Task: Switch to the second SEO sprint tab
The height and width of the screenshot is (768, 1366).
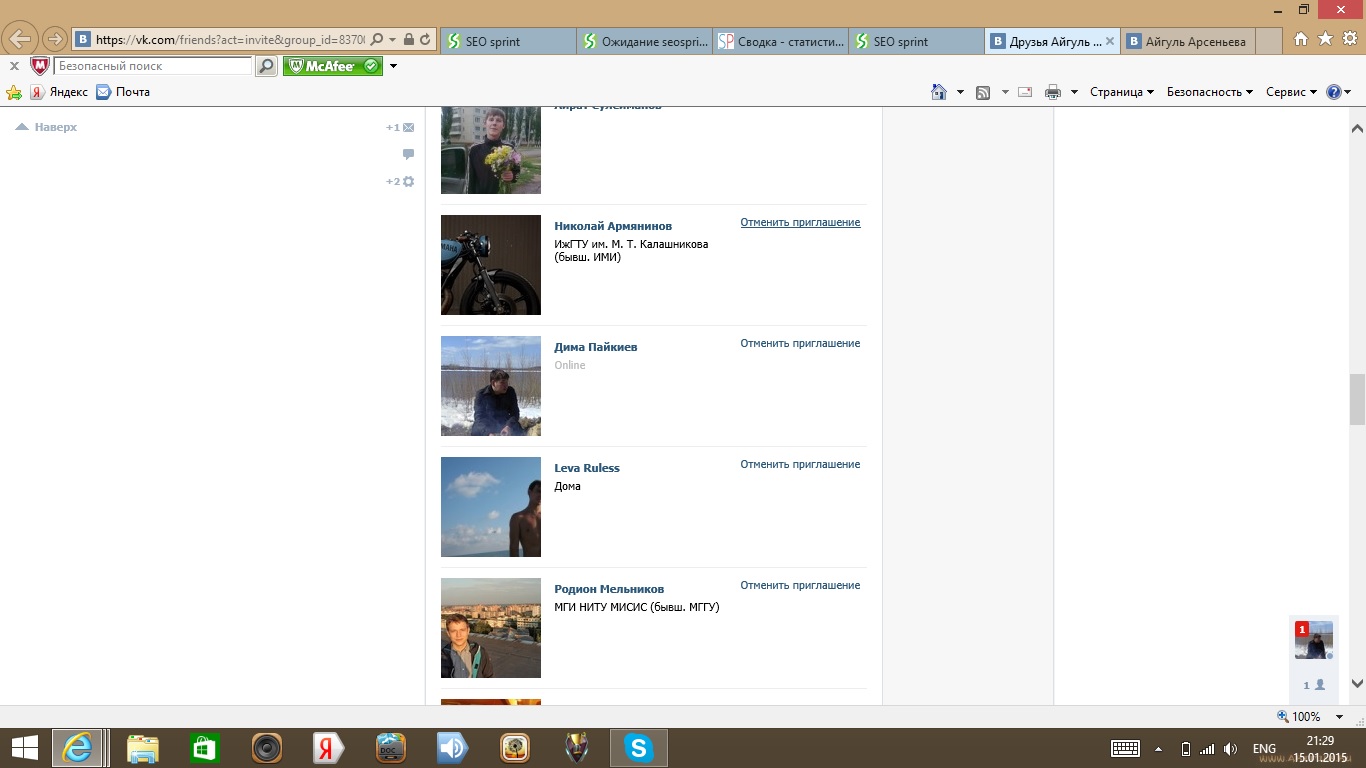Action: [x=916, y=41]
